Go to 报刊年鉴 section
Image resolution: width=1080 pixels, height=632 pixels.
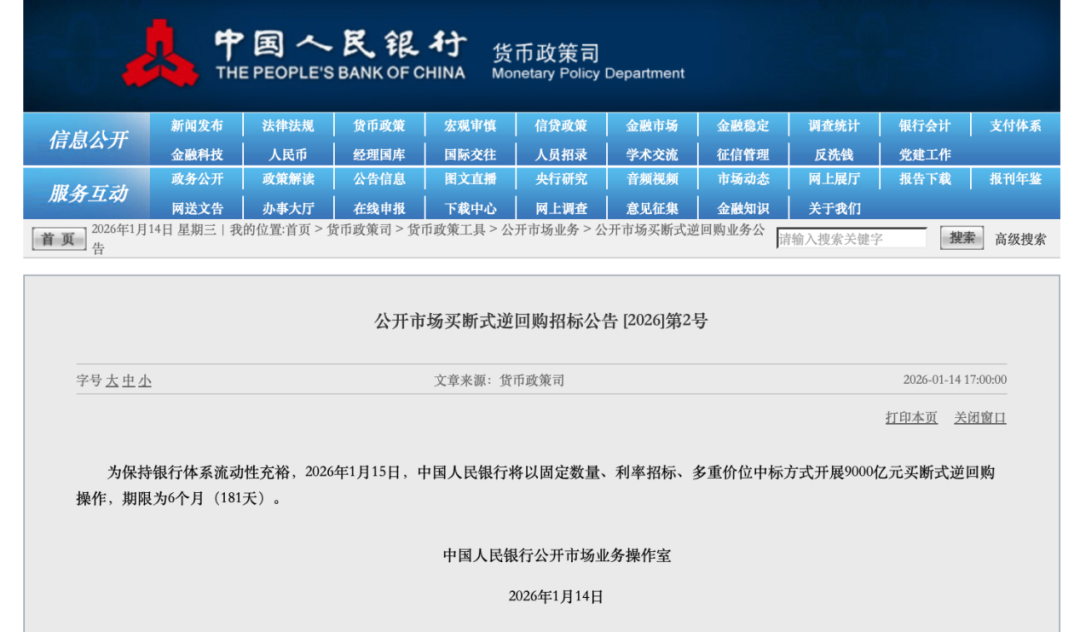tap(1015, 179)
